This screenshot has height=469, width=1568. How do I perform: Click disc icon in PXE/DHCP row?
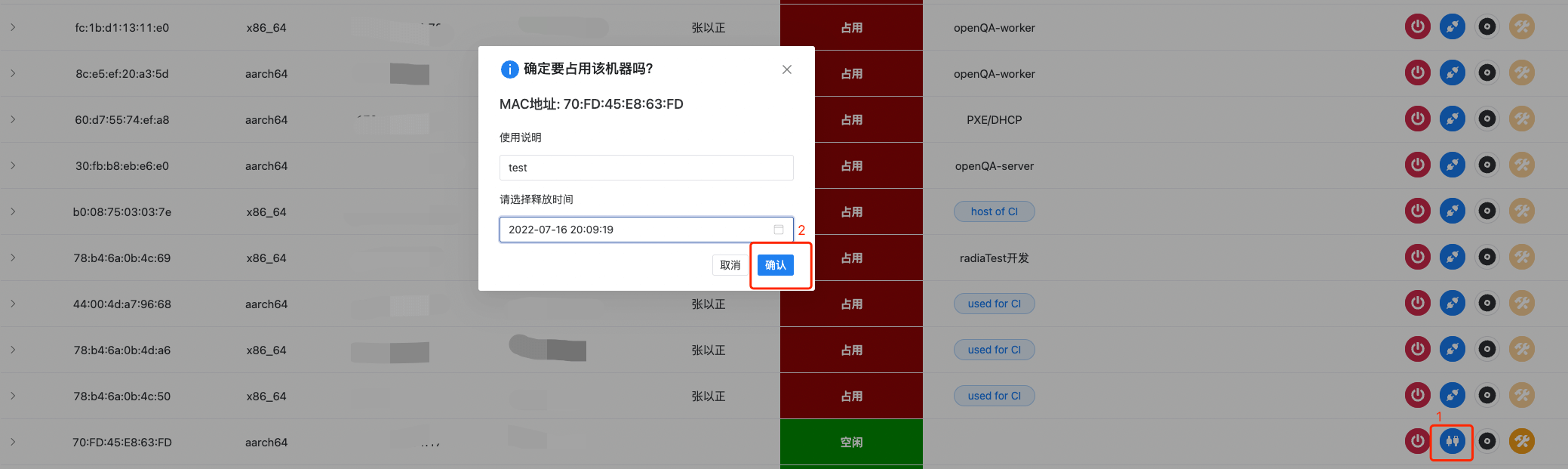click(x=1487, y=119)
